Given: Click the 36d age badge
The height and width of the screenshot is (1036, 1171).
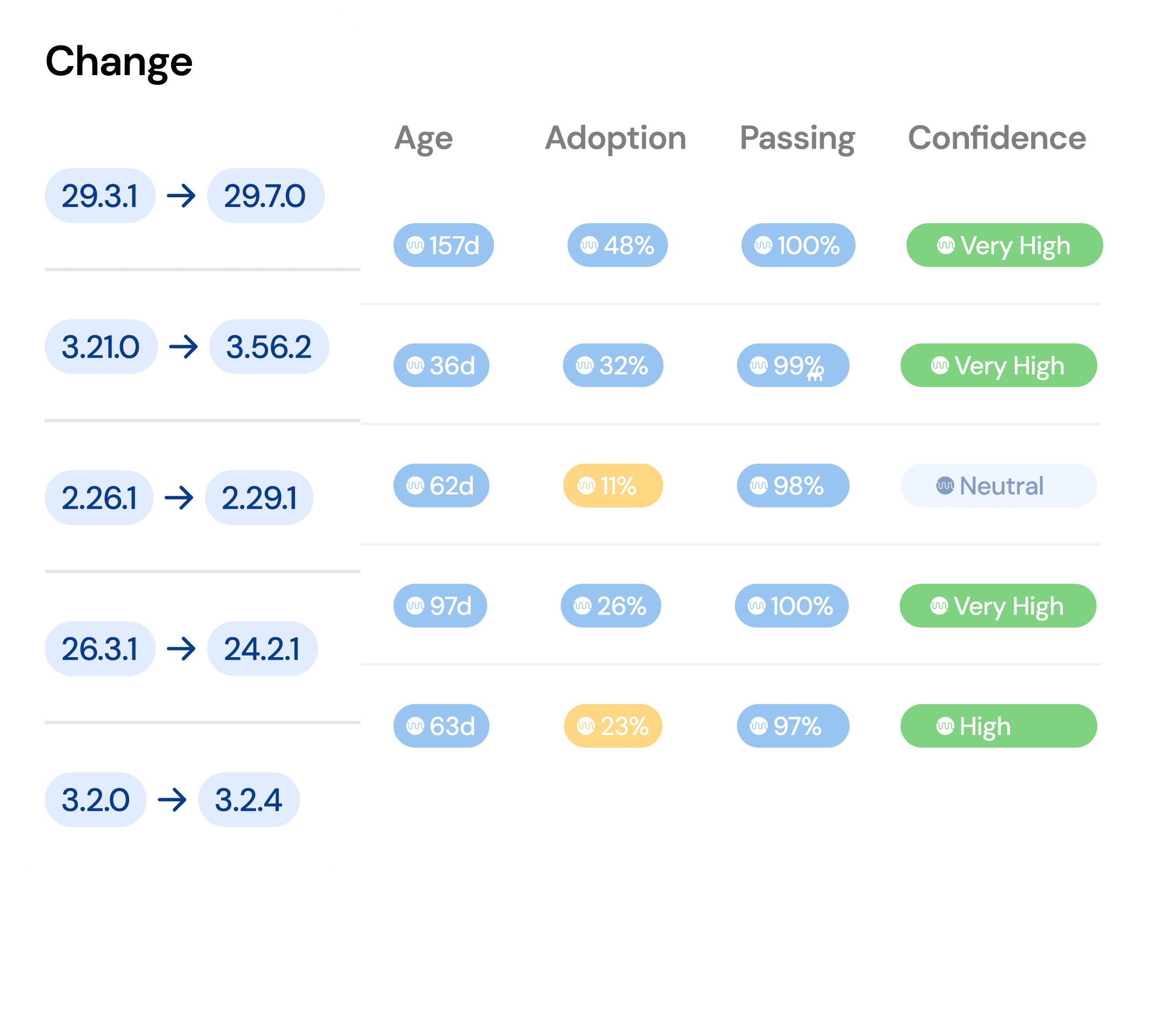Looking at the screenshot, I should 440,365.
